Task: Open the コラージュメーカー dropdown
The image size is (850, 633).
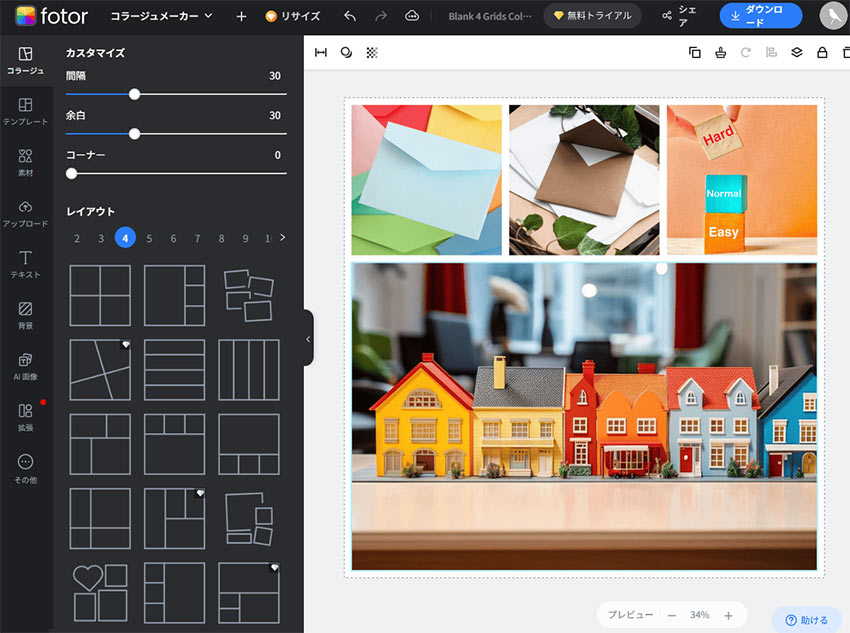Action: coord(161,16)
